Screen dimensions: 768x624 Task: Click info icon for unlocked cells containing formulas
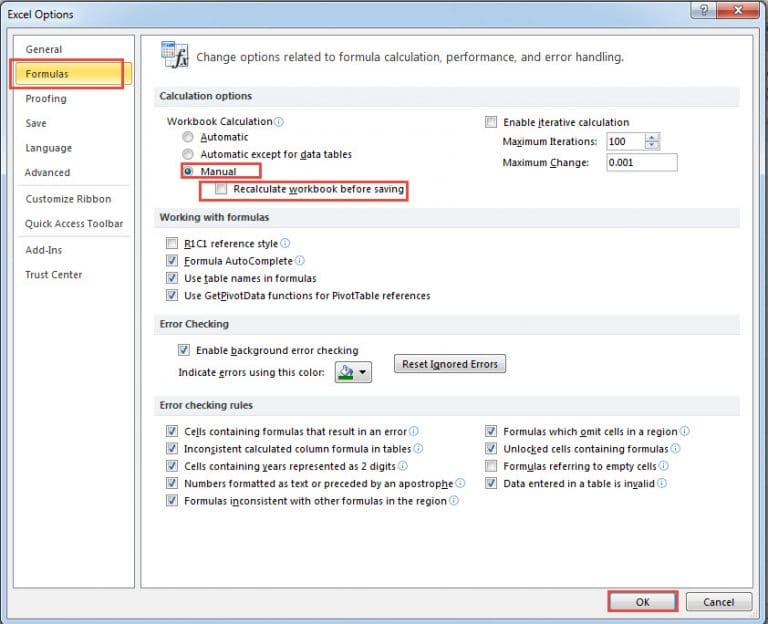click(675, 448)
